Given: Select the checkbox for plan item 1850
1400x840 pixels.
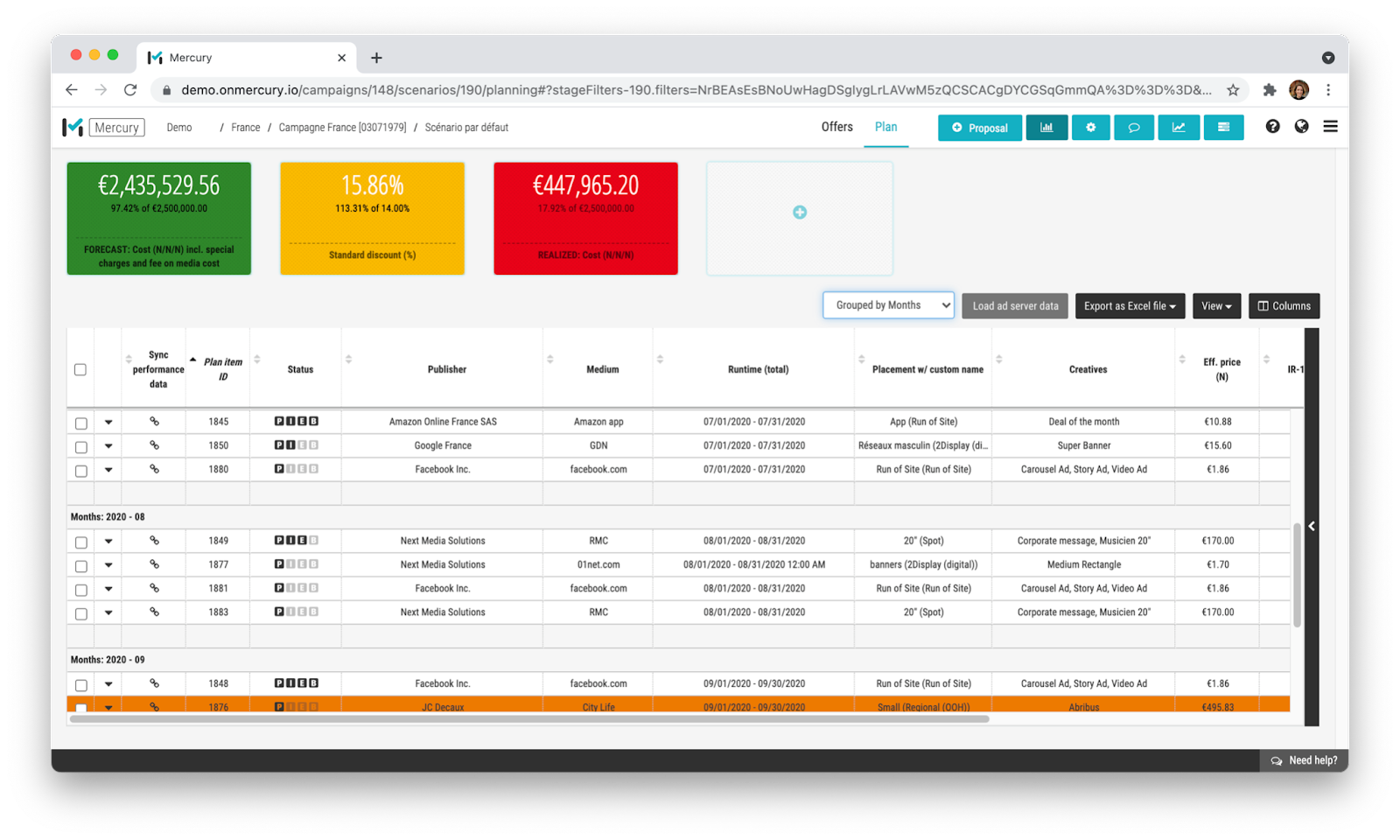Looking at the screenshot, I should click(x=80, y=445).
